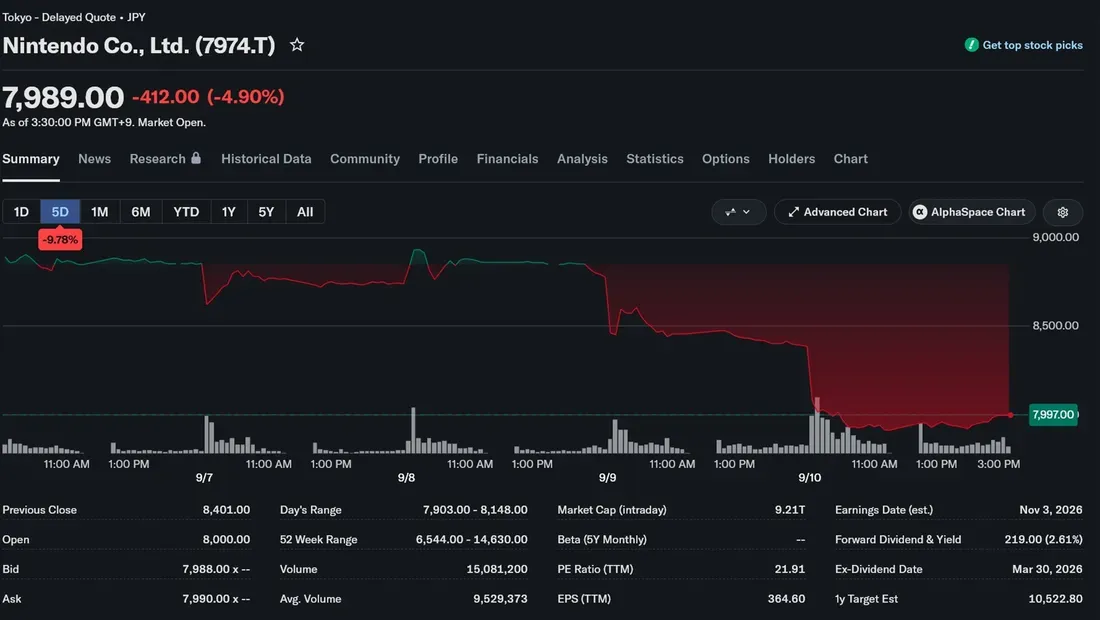Switch to the Summary tab

[31, 159]
